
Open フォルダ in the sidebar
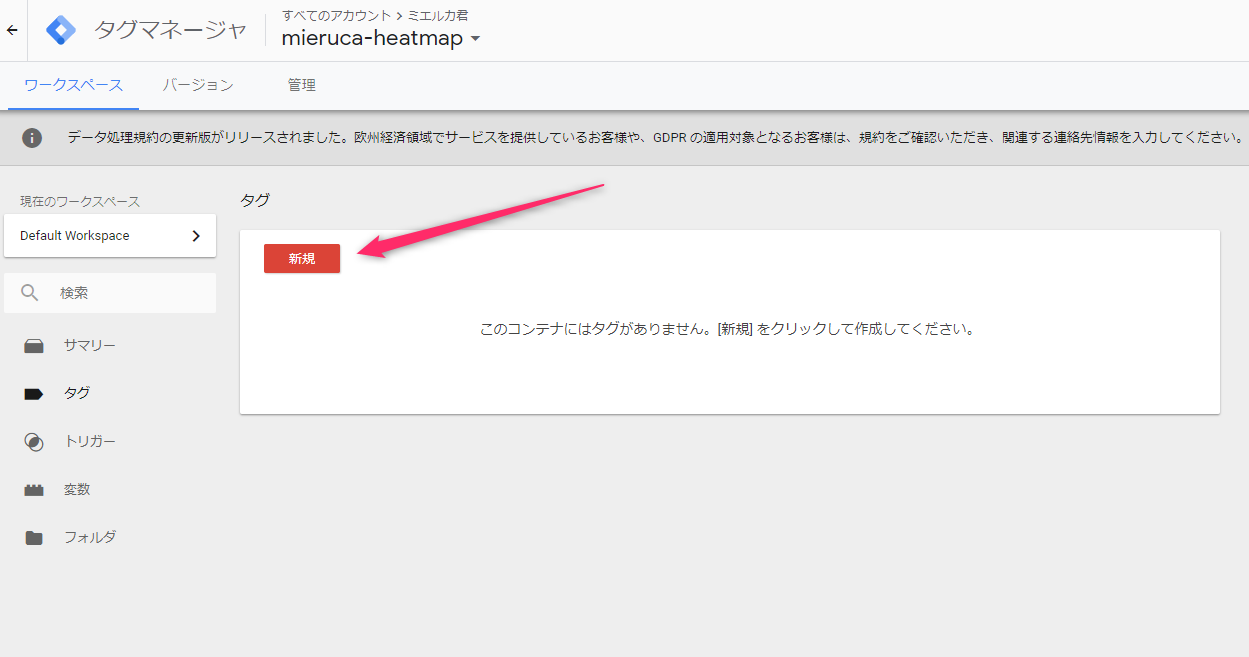click(90, 538)
